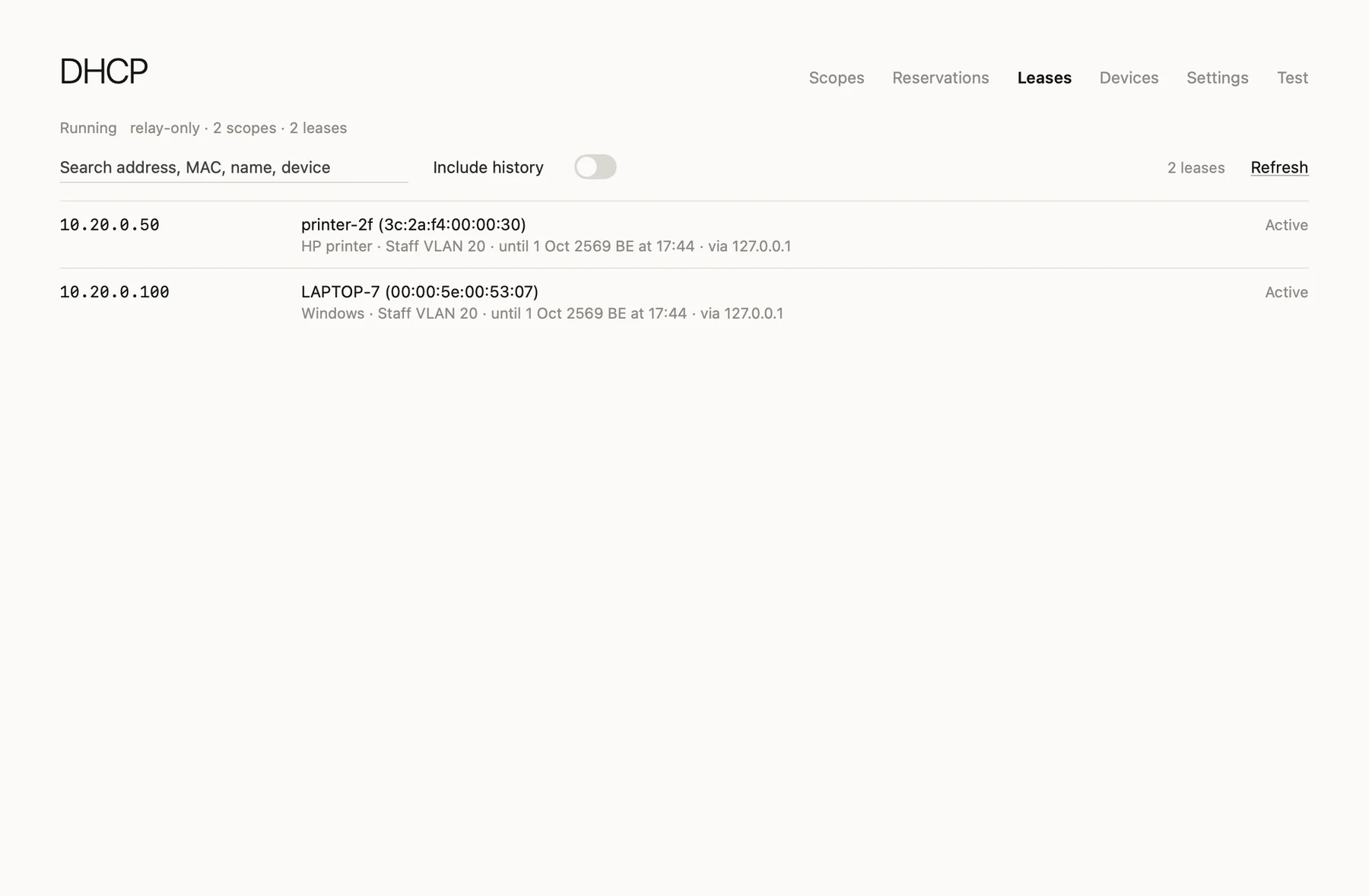
Task: Select the lease address 10.20.0.100
Action: 114,292
